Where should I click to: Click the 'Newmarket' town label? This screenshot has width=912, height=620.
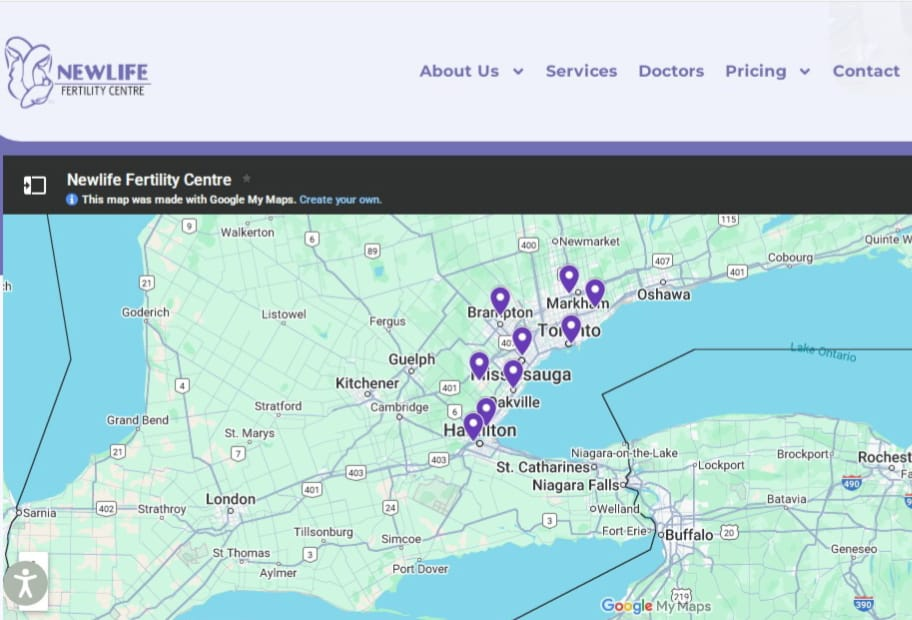589,241
